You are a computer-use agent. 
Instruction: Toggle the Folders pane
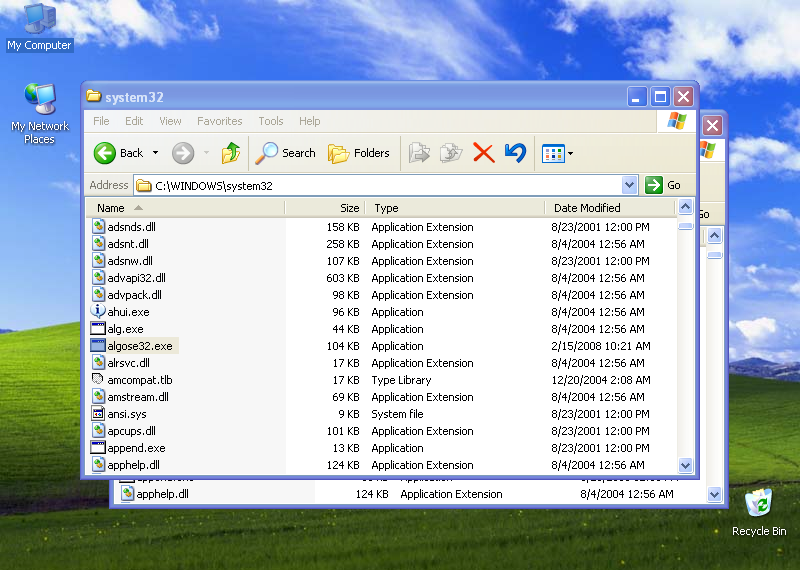click(358, 153)
